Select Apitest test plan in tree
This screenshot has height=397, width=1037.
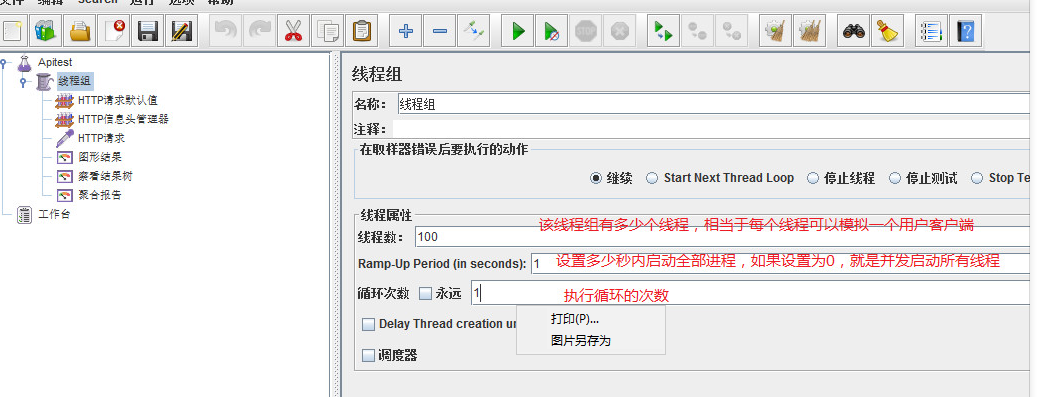(x=55, y=62)
